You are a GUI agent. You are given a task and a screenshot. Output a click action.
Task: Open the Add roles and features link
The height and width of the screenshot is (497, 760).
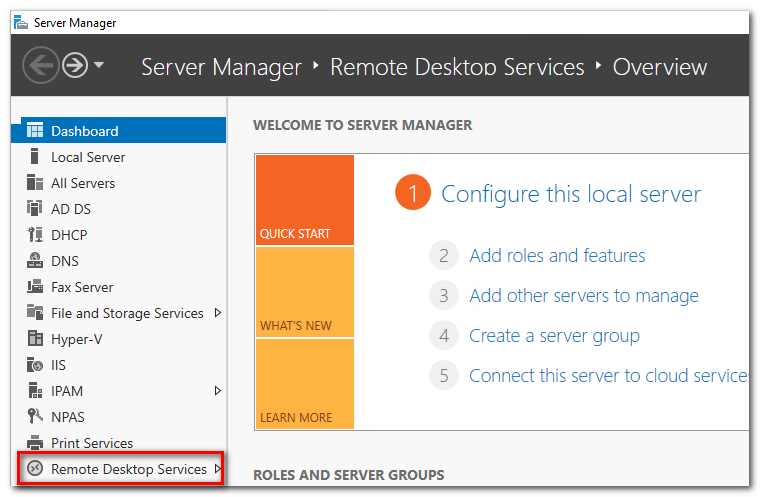click(557, 255)
